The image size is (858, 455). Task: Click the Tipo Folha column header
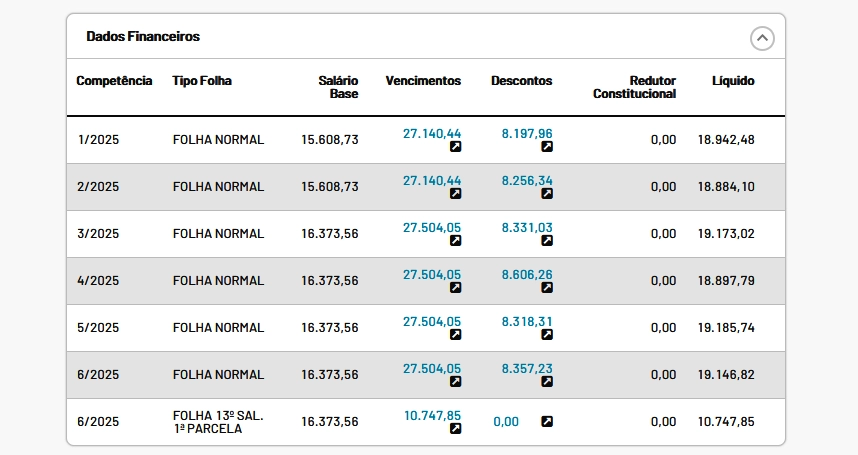202,81
